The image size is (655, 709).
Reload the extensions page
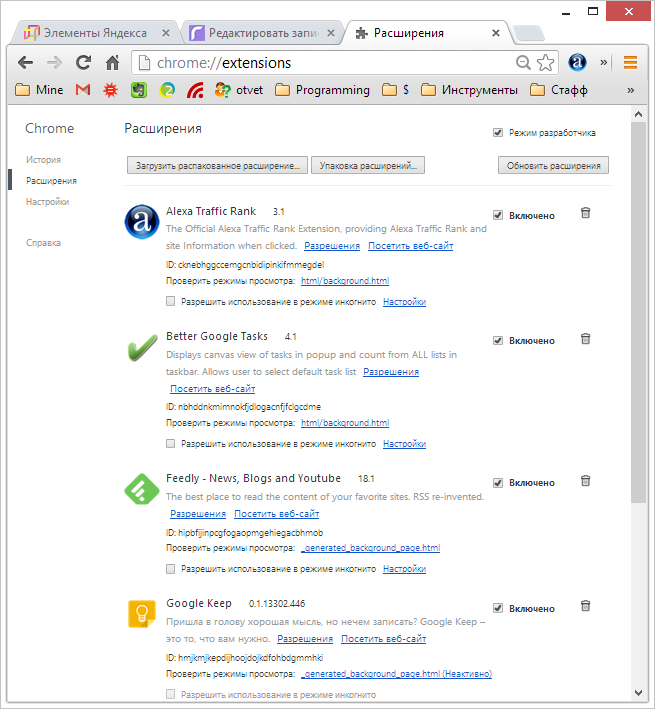pos(83,62)
